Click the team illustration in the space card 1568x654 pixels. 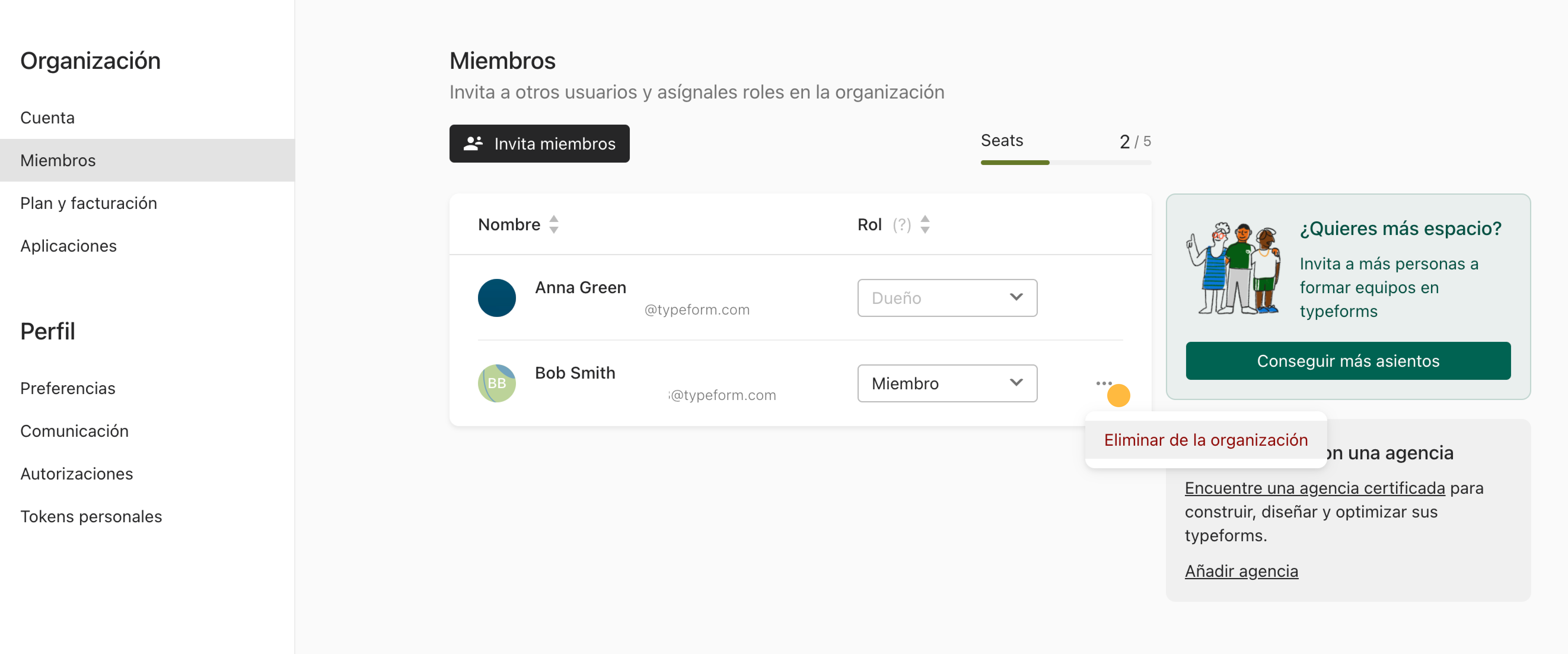click(1234, 268)
